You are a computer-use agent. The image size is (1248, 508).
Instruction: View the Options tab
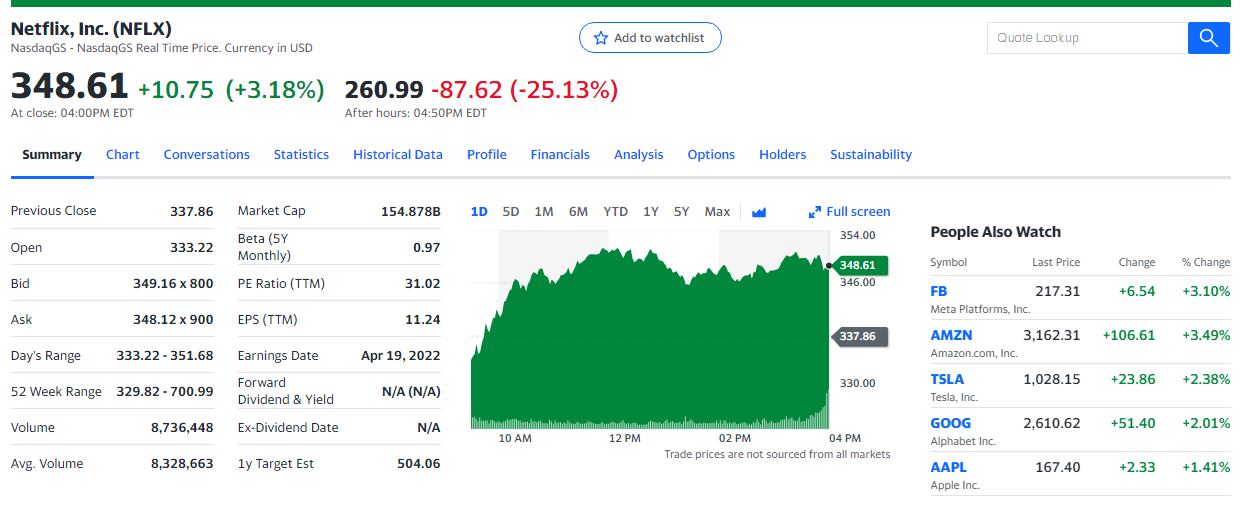coord(711,155)
